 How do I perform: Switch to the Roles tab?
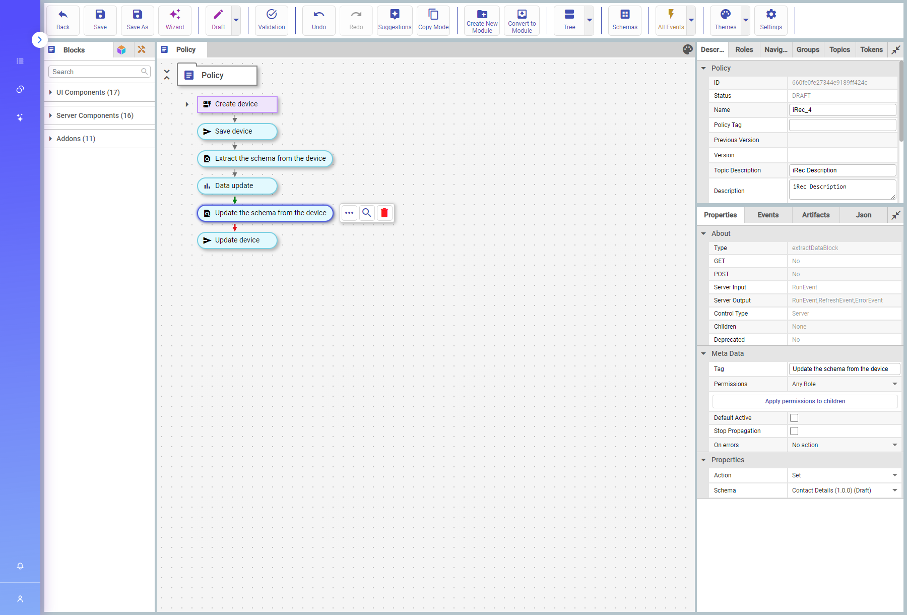coord(744,49)
